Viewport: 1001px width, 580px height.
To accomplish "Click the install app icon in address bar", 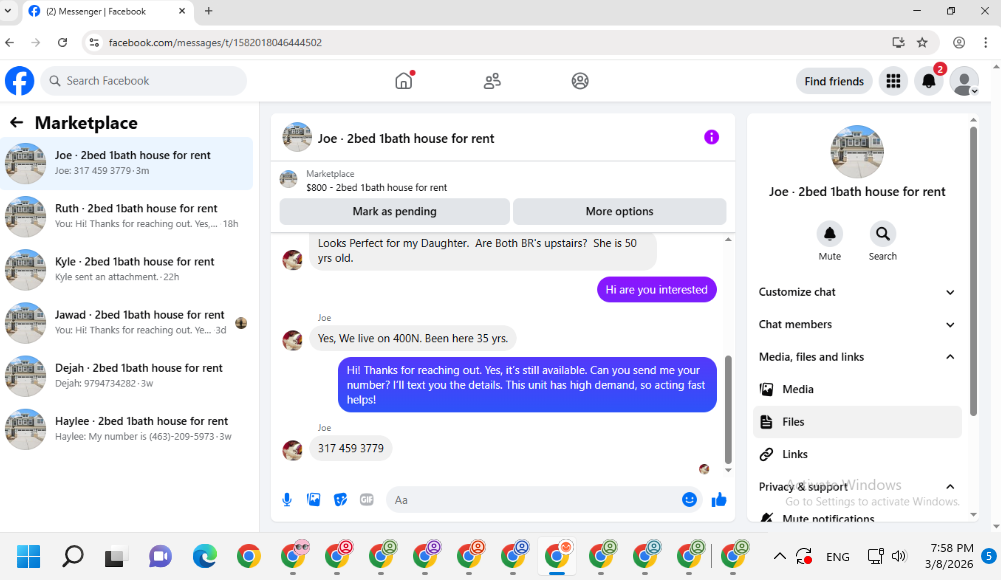I will tap(898, 43).
